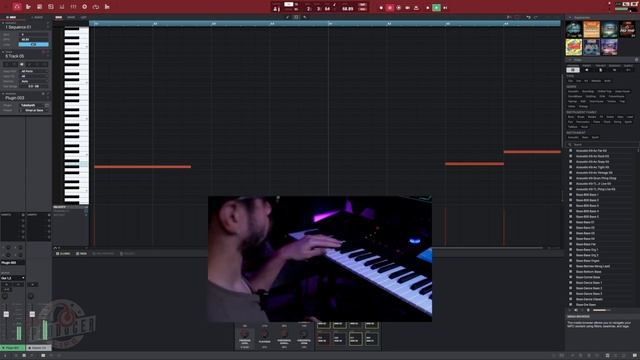Open the Out 1,2 output dropdown in mixer

pos(13,278)
